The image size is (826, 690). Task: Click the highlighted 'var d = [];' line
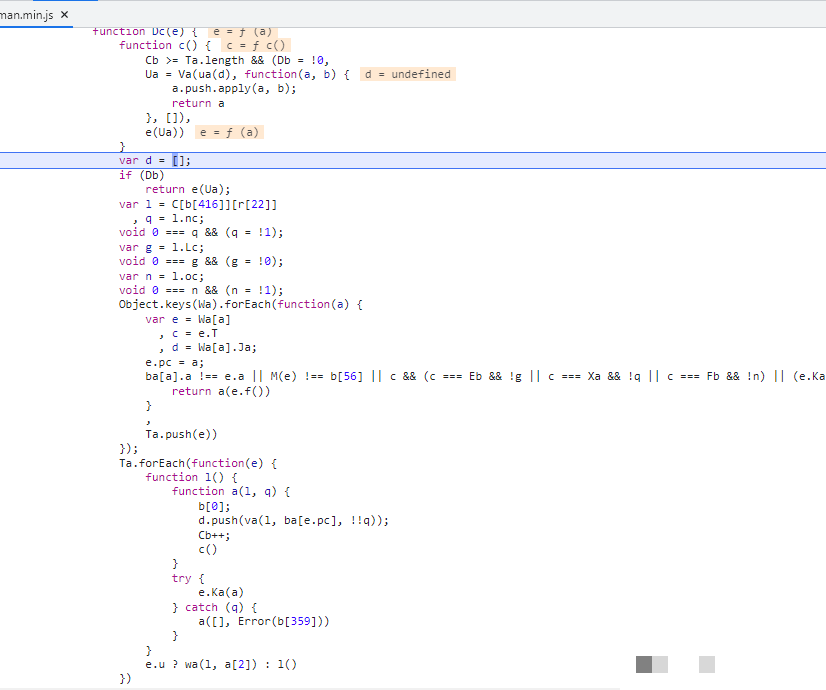pyautogui.click(x=154, y=161)
